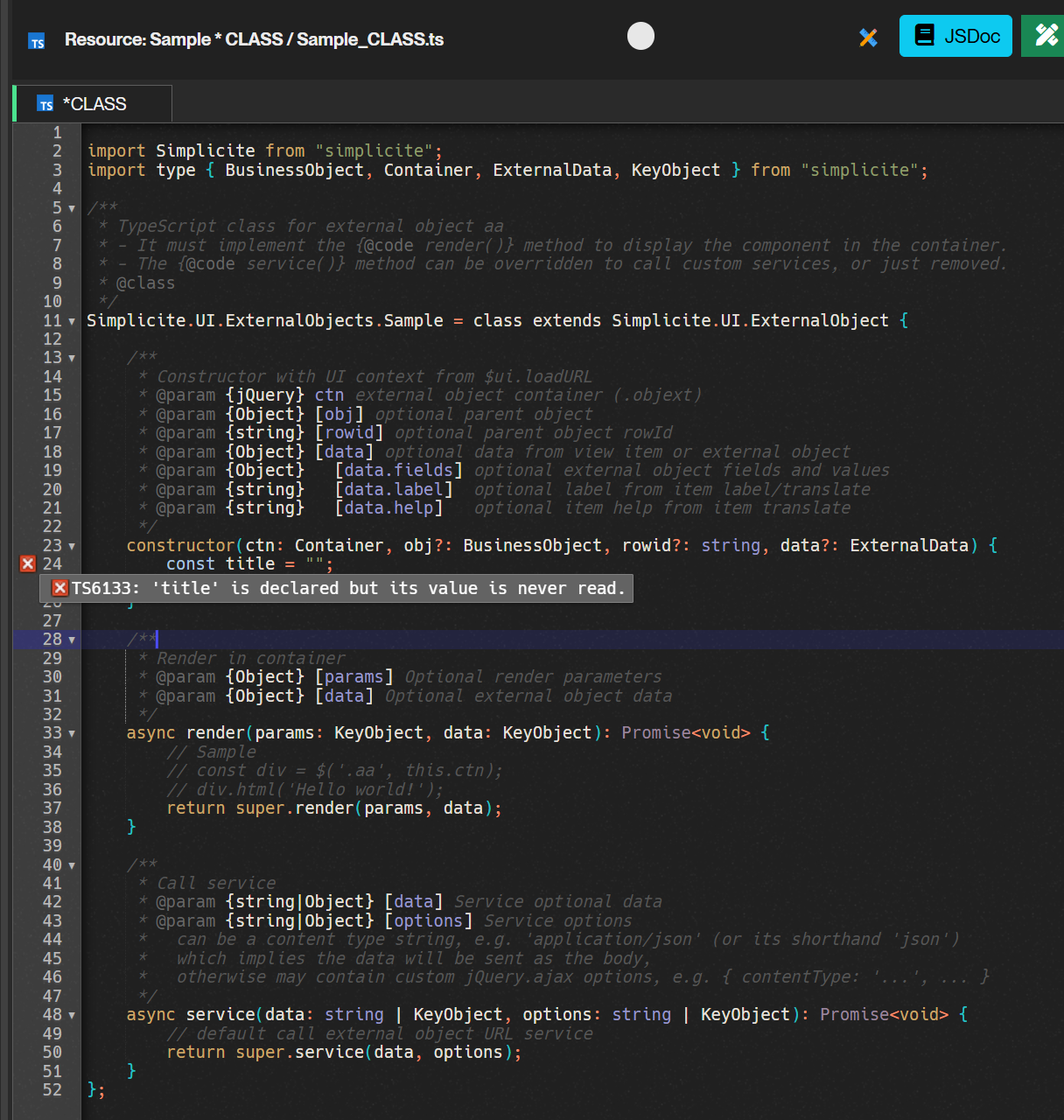Viewport: 1064px width, 1120px height.
Task: Click line number 52 in the gutter
Action: [x=52, y=1089]
